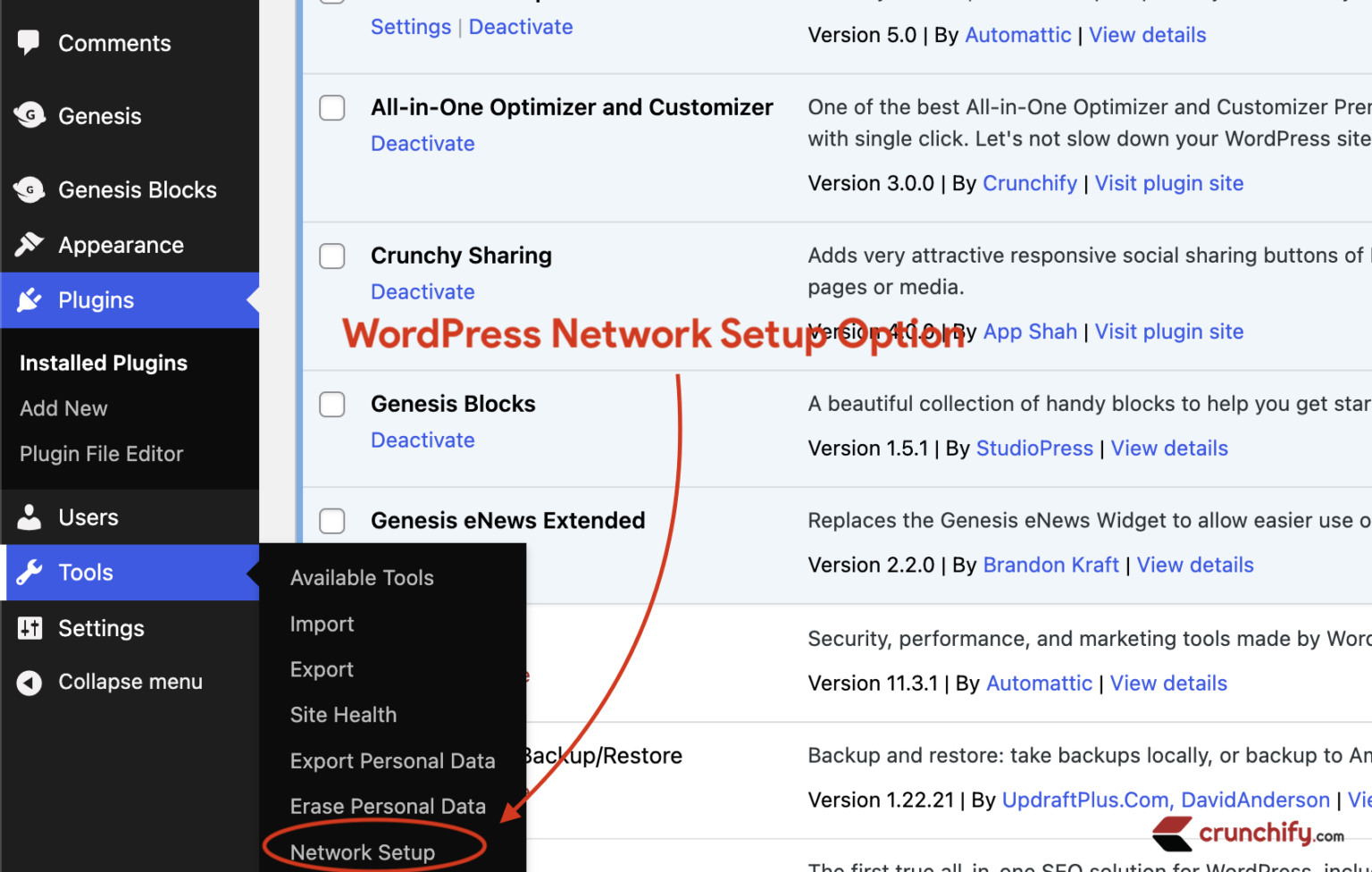Image resolution: width=1372 pixels, height=872 pixels.
Task: Visit the StudioPress author link
Action: click(1034, 448)
